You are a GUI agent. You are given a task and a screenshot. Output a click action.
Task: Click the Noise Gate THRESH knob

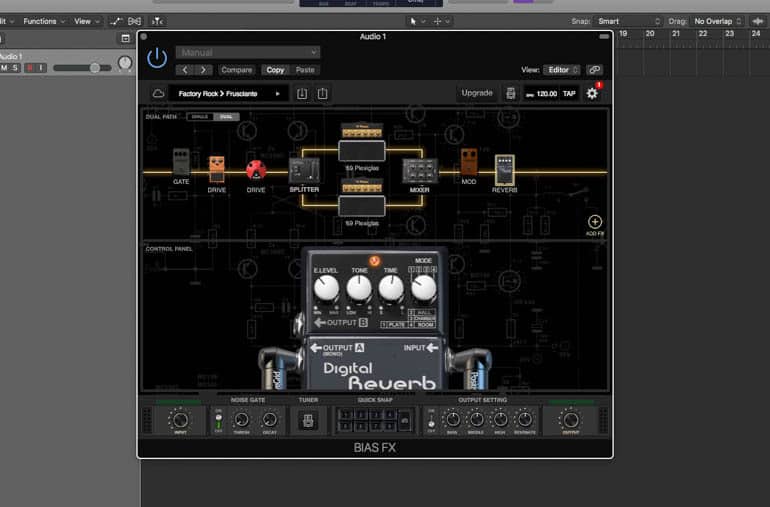(x=241, y=420)
